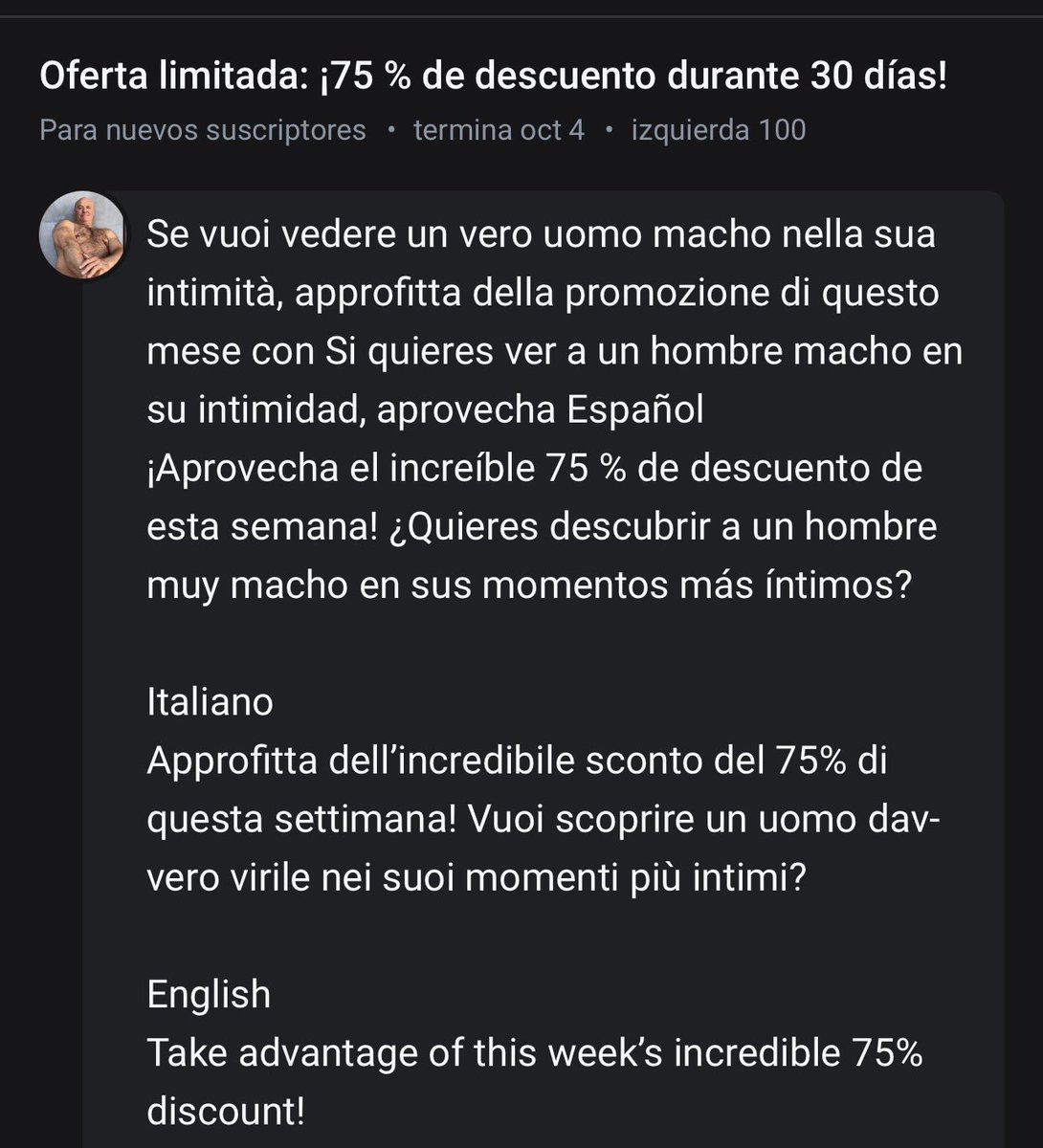Image resolution: width=1043 pixels, height=1148 pixels.
Task: Select line muy macho en sus momentos más íntimos
Action: click(529, 585)
